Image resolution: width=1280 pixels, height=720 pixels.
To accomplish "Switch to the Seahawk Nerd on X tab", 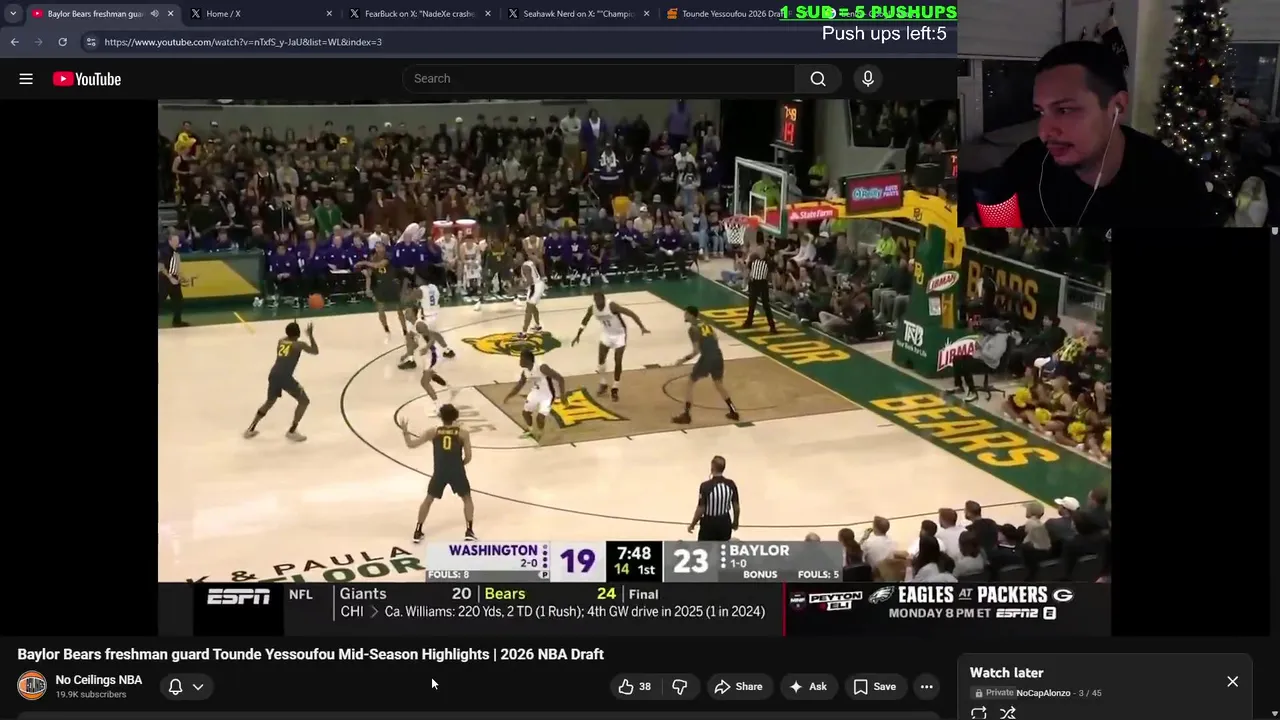I will (577, 14).
